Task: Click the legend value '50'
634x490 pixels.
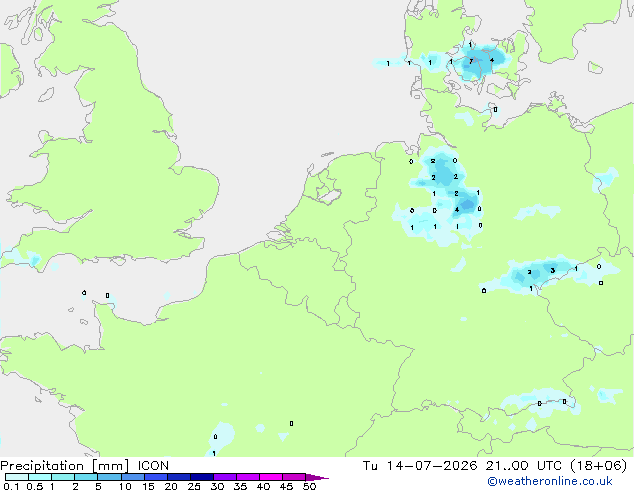Action: tap(310, 486)
